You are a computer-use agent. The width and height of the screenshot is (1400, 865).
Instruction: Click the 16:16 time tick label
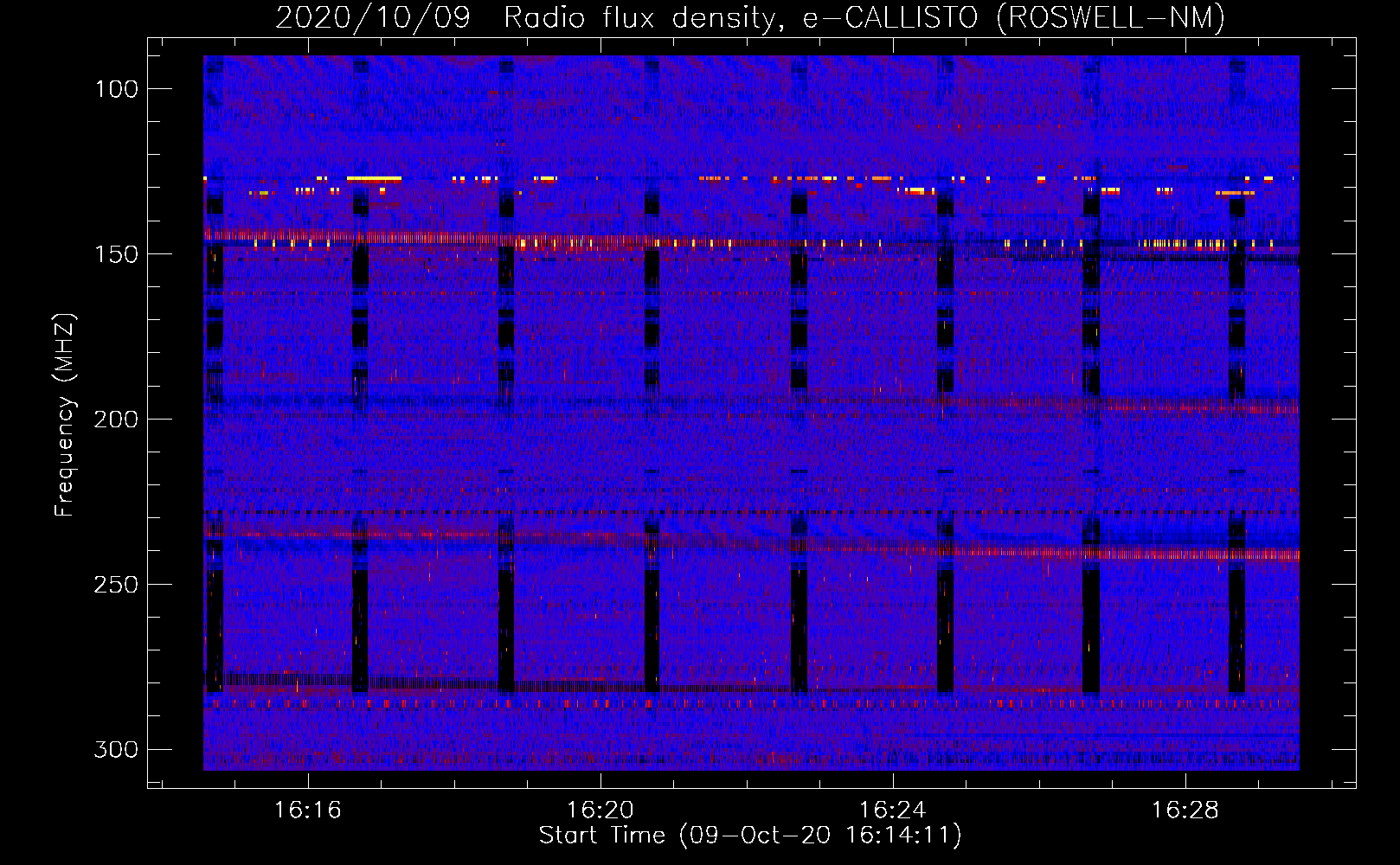[307, 811]
